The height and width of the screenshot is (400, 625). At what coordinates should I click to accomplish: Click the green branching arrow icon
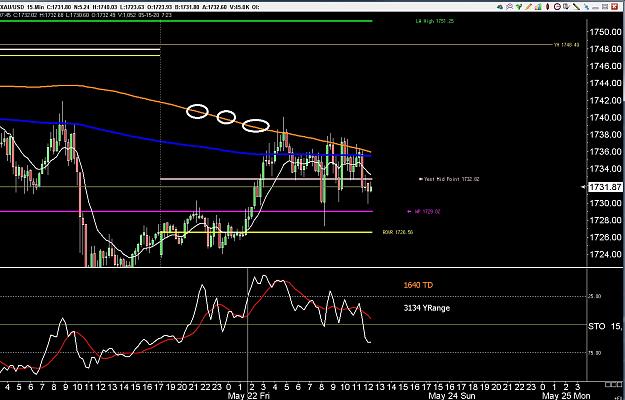coord(519,6)
